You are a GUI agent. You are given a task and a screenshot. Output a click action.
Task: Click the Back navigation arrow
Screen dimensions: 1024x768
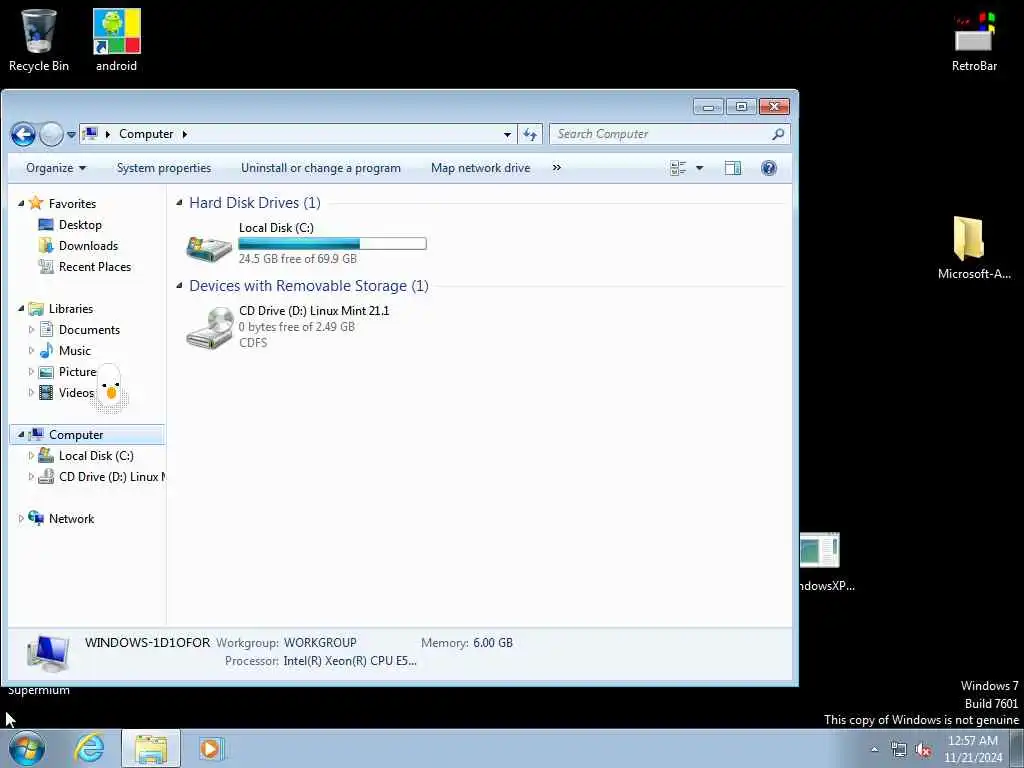(24, 135)
